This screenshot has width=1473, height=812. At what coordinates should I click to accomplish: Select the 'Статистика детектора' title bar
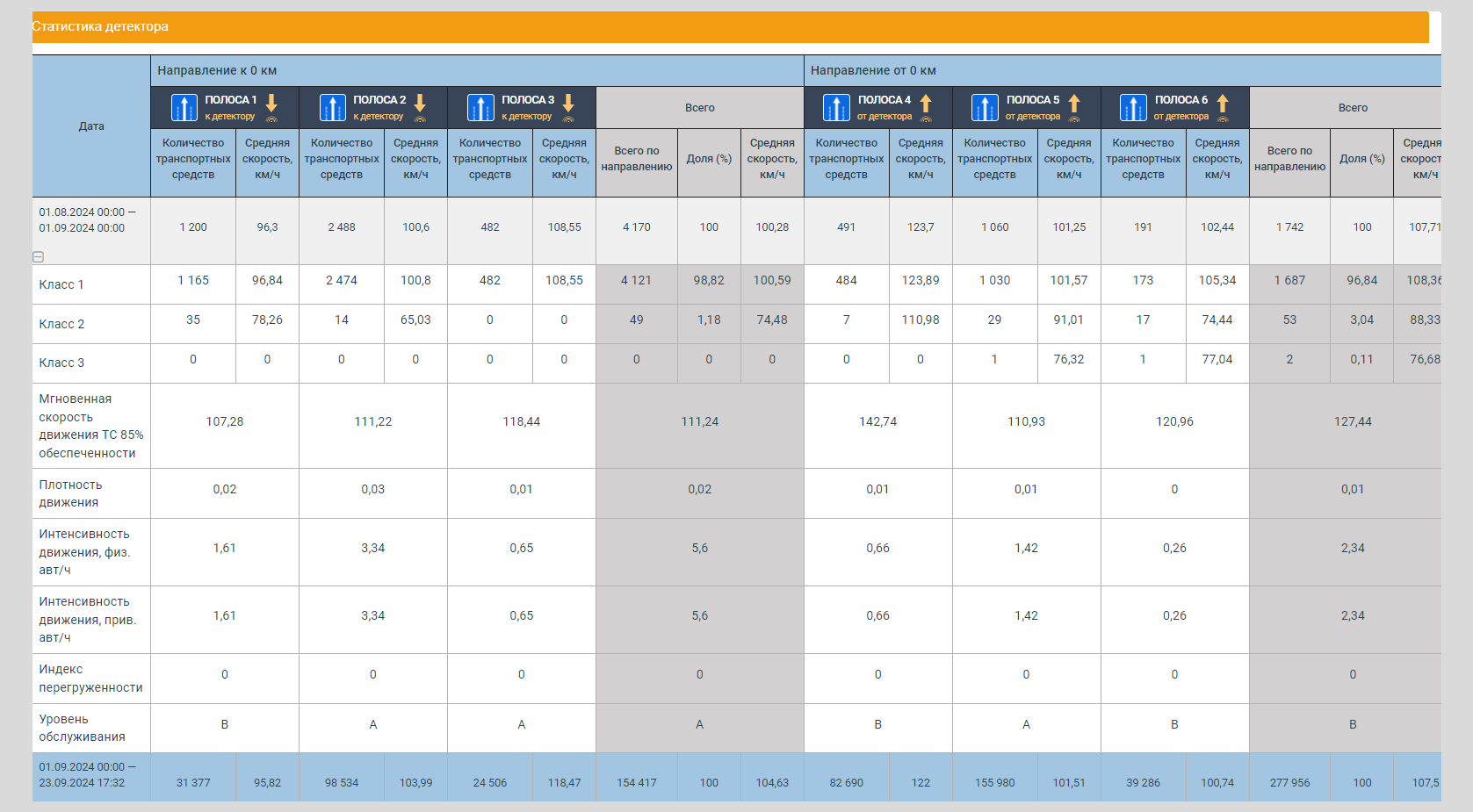(731, 26)
